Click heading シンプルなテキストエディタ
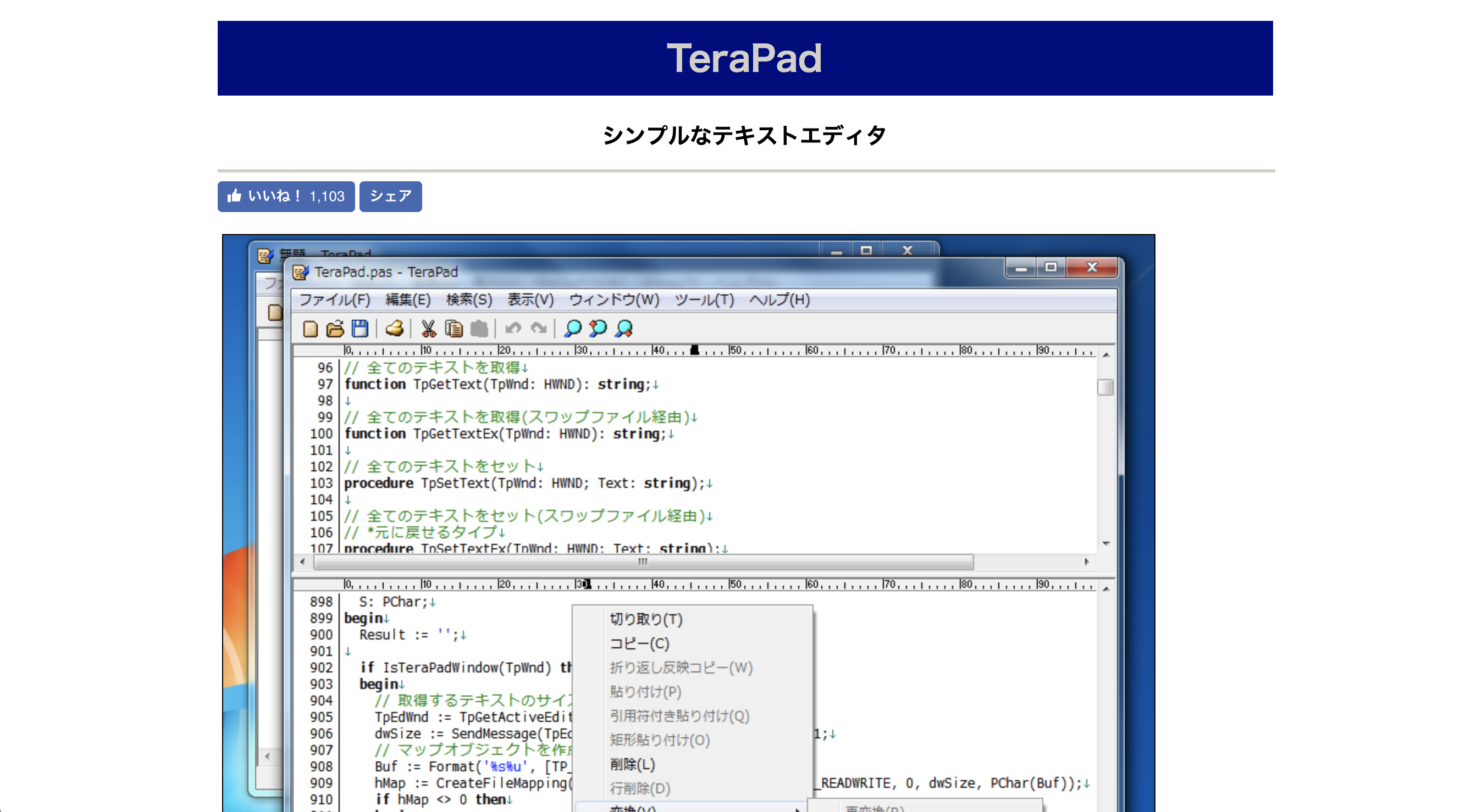The height and width of the screenshot is (812, 1471). point(745,136)
